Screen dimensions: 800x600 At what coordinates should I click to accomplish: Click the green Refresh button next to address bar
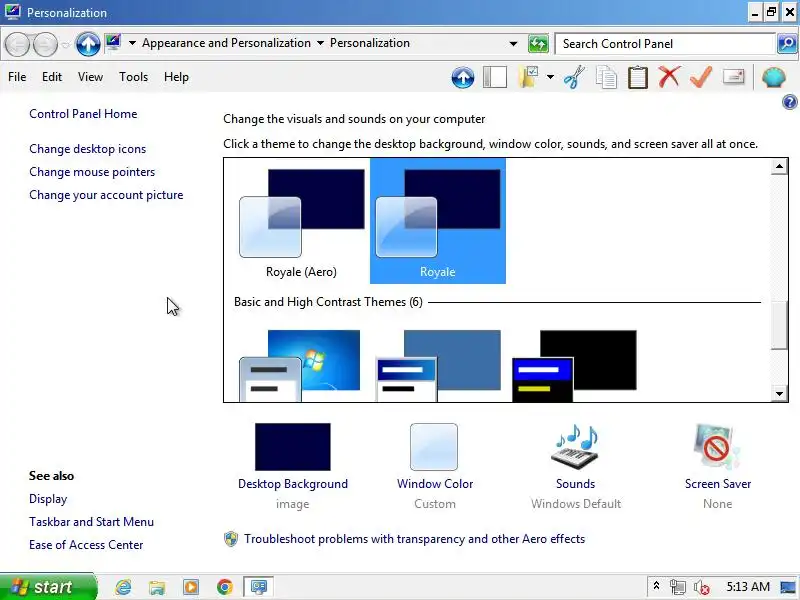click(538, 44)
